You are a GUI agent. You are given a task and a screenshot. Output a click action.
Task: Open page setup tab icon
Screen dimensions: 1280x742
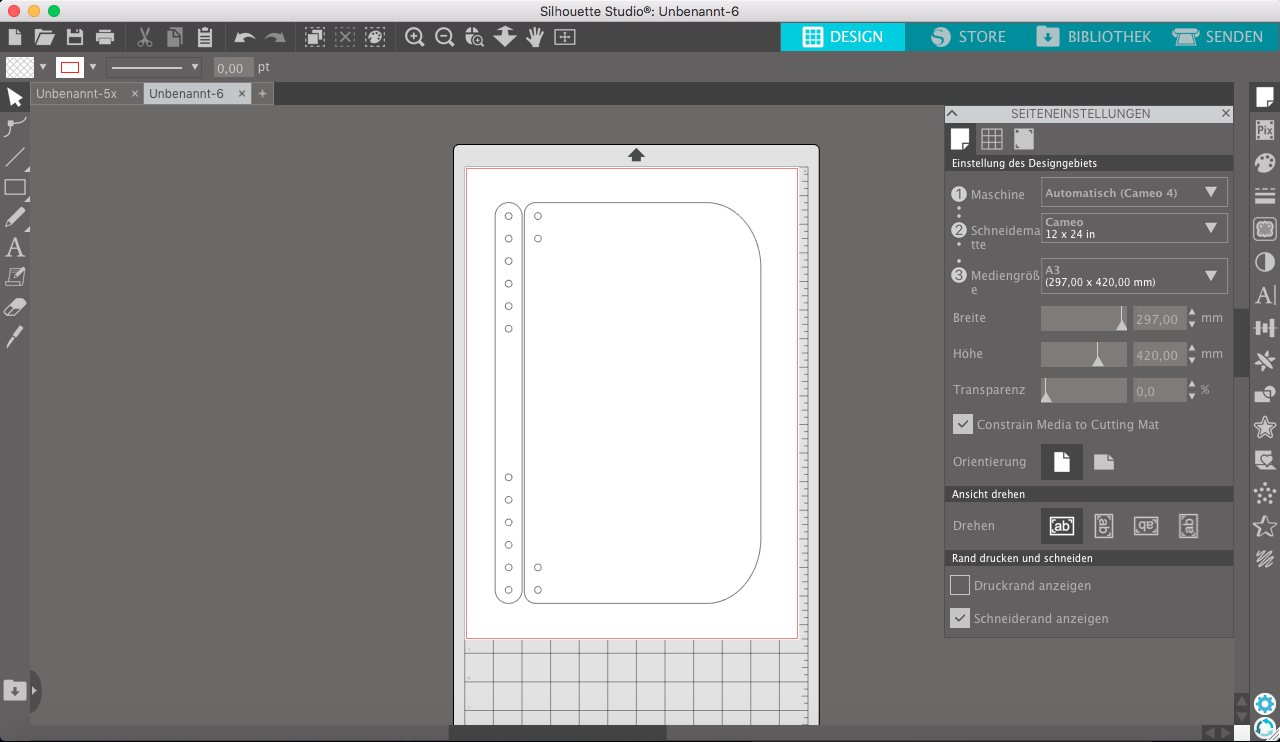click(x=959, y=138)
